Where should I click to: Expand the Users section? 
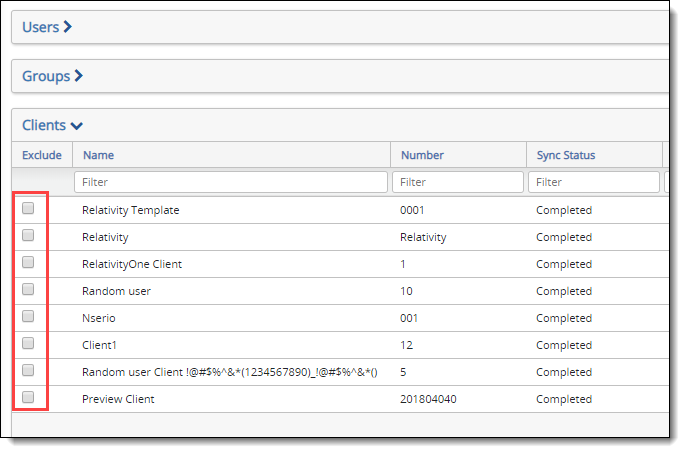click(47, 27)
